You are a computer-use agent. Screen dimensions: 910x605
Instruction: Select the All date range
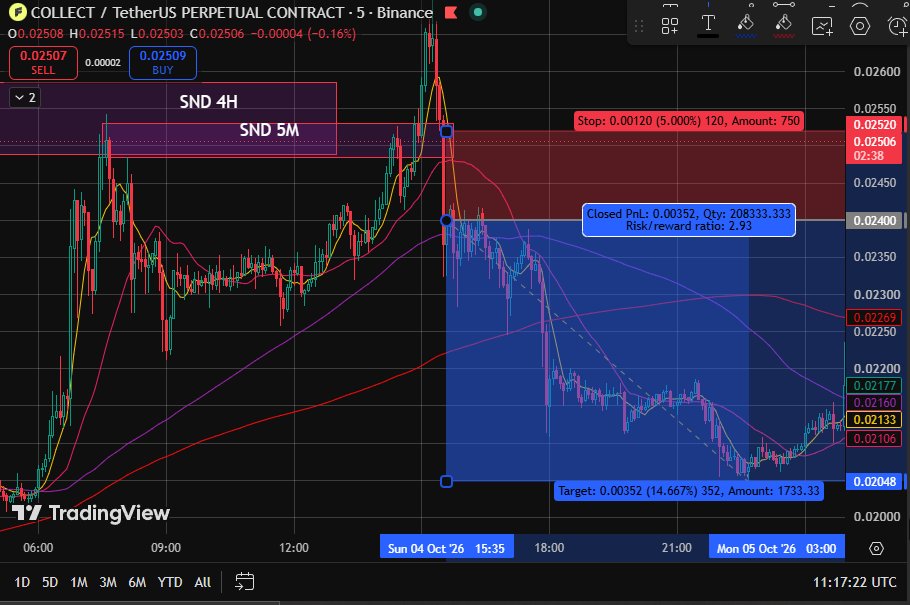[x=203, y=582]
